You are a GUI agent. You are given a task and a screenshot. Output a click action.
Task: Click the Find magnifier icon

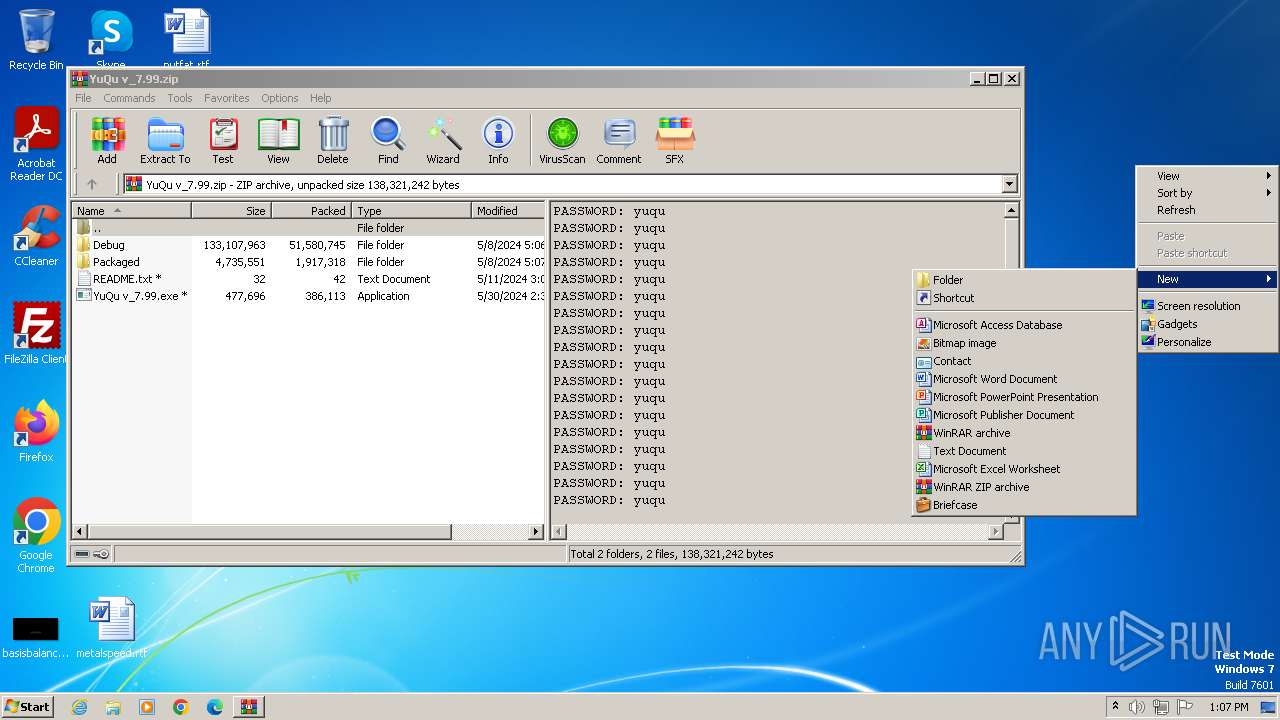point(388,140)
